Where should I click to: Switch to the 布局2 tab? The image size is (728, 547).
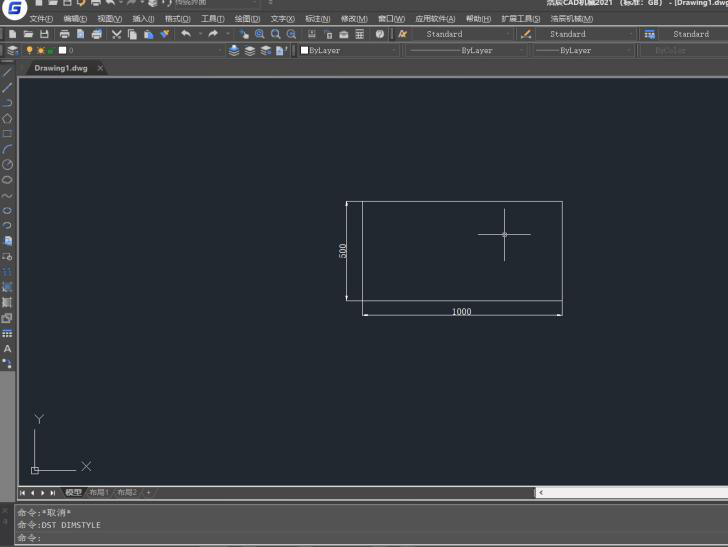(x=127, y=492)
